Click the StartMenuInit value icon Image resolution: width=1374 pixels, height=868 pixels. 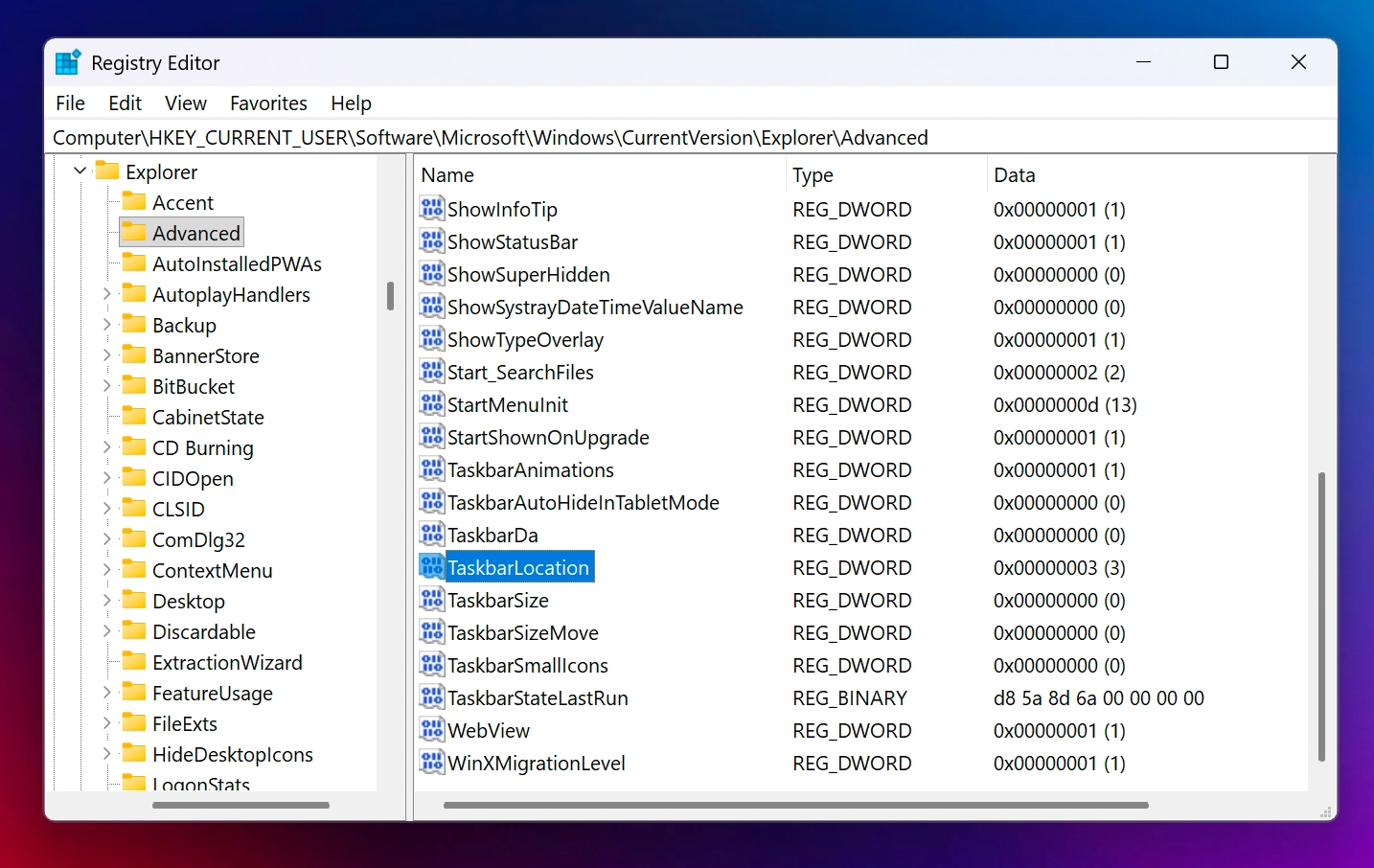[x=432, y=403]
